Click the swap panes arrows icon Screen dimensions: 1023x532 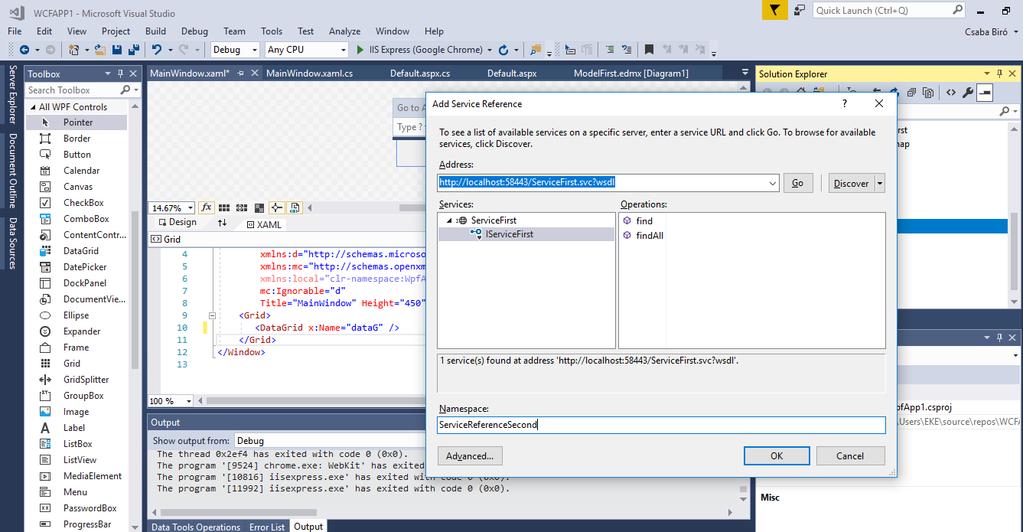tap(222, 223)
